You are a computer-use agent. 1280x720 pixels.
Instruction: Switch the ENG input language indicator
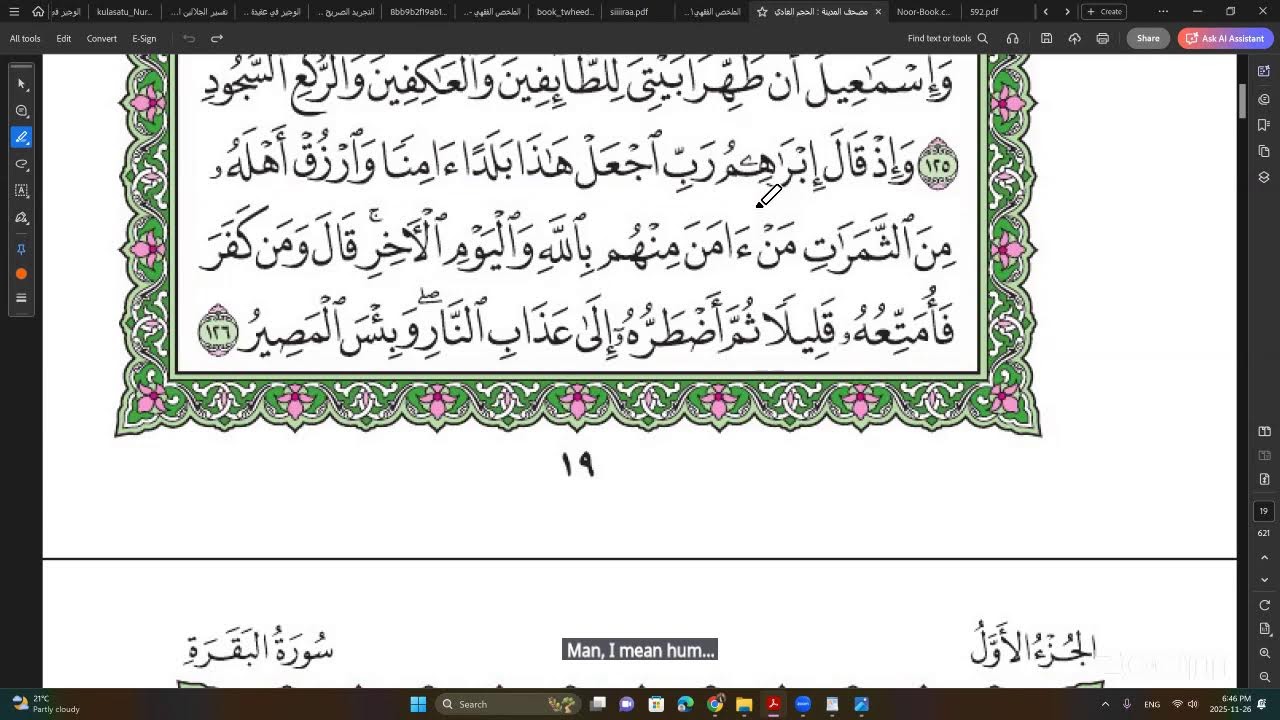1152,704
